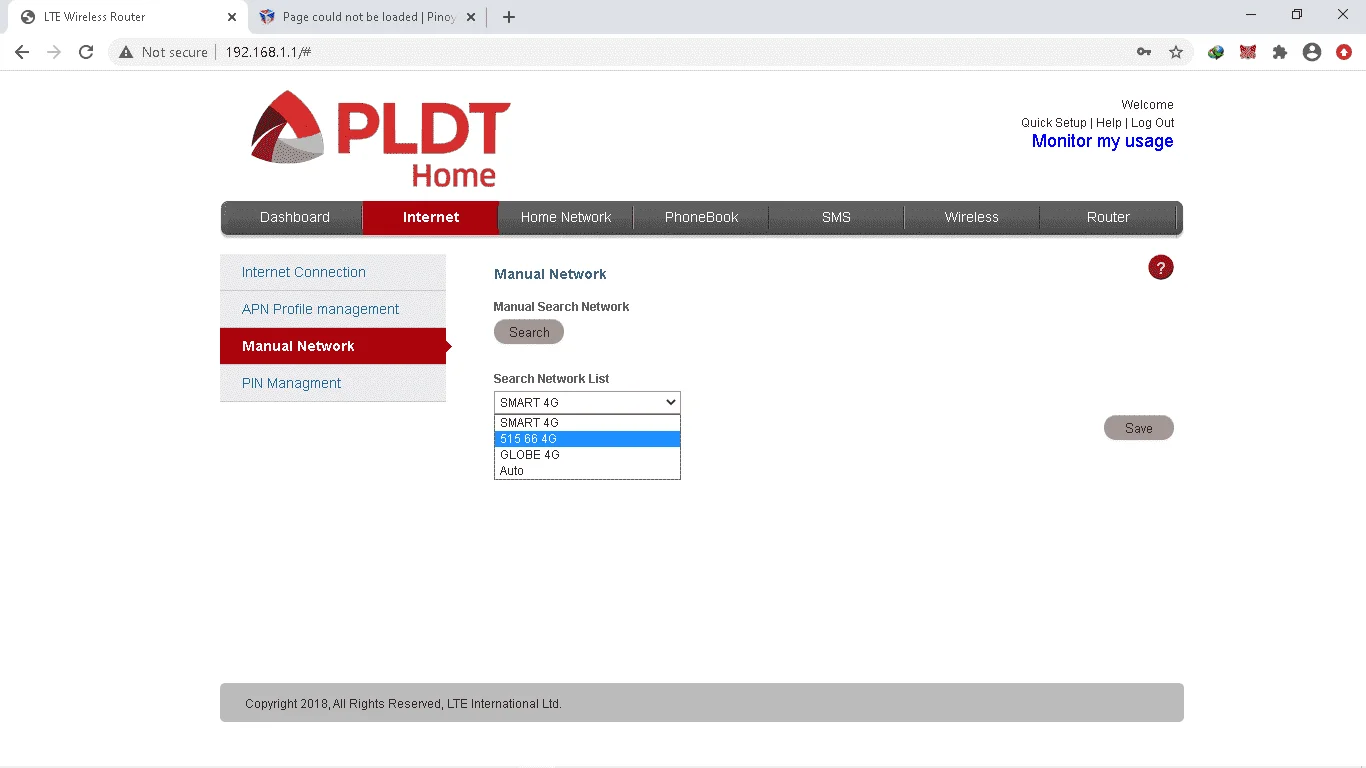
Task: Minimize the Chrome window
Action: (x=1251, y=15)
